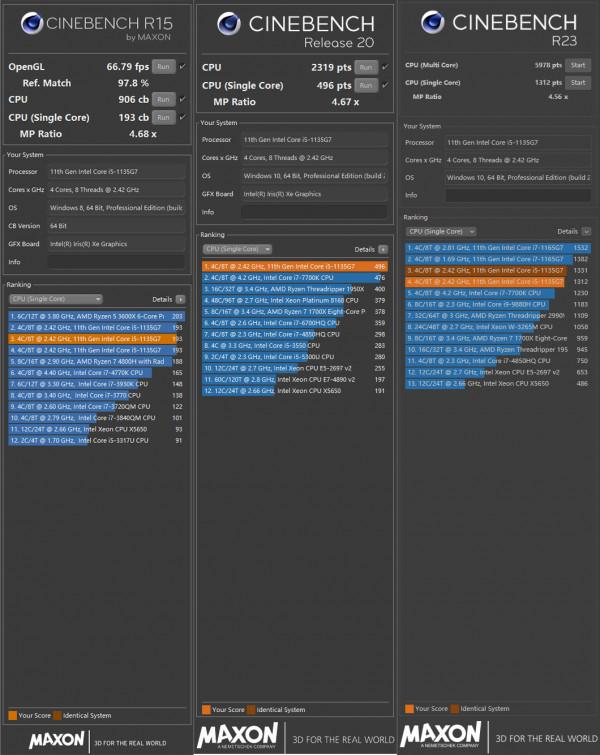Select the Intel Core i7-3840QM row in R15
This screenshot has height=755, width=600.
click(96, 418)
